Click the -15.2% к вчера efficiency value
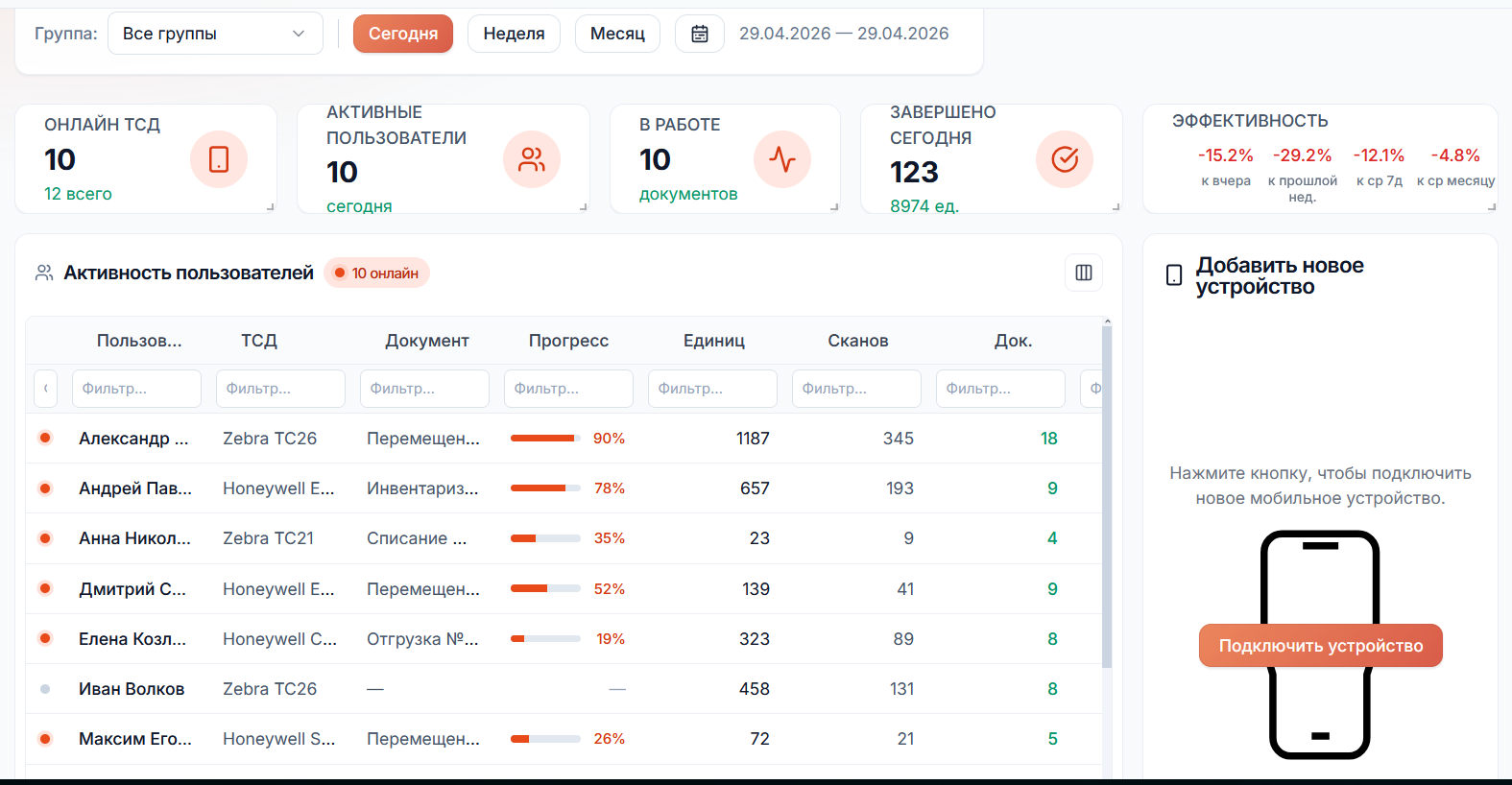Image resolution: width=1512 pixels, height=785 pixels. coord(1226,155)
